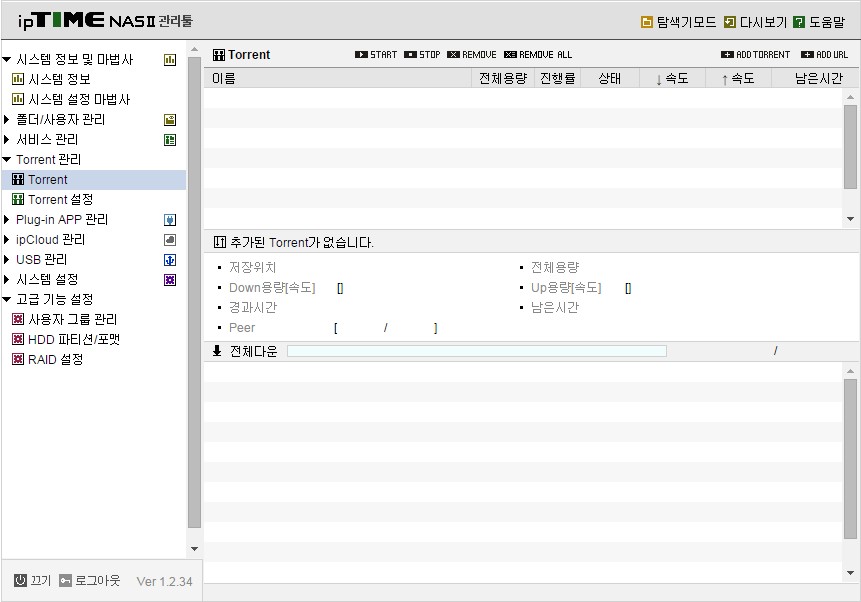Click the ADD TORRENT plus icon
The height and width of the screenshot is (602, 861).
[x=727, y=55]
